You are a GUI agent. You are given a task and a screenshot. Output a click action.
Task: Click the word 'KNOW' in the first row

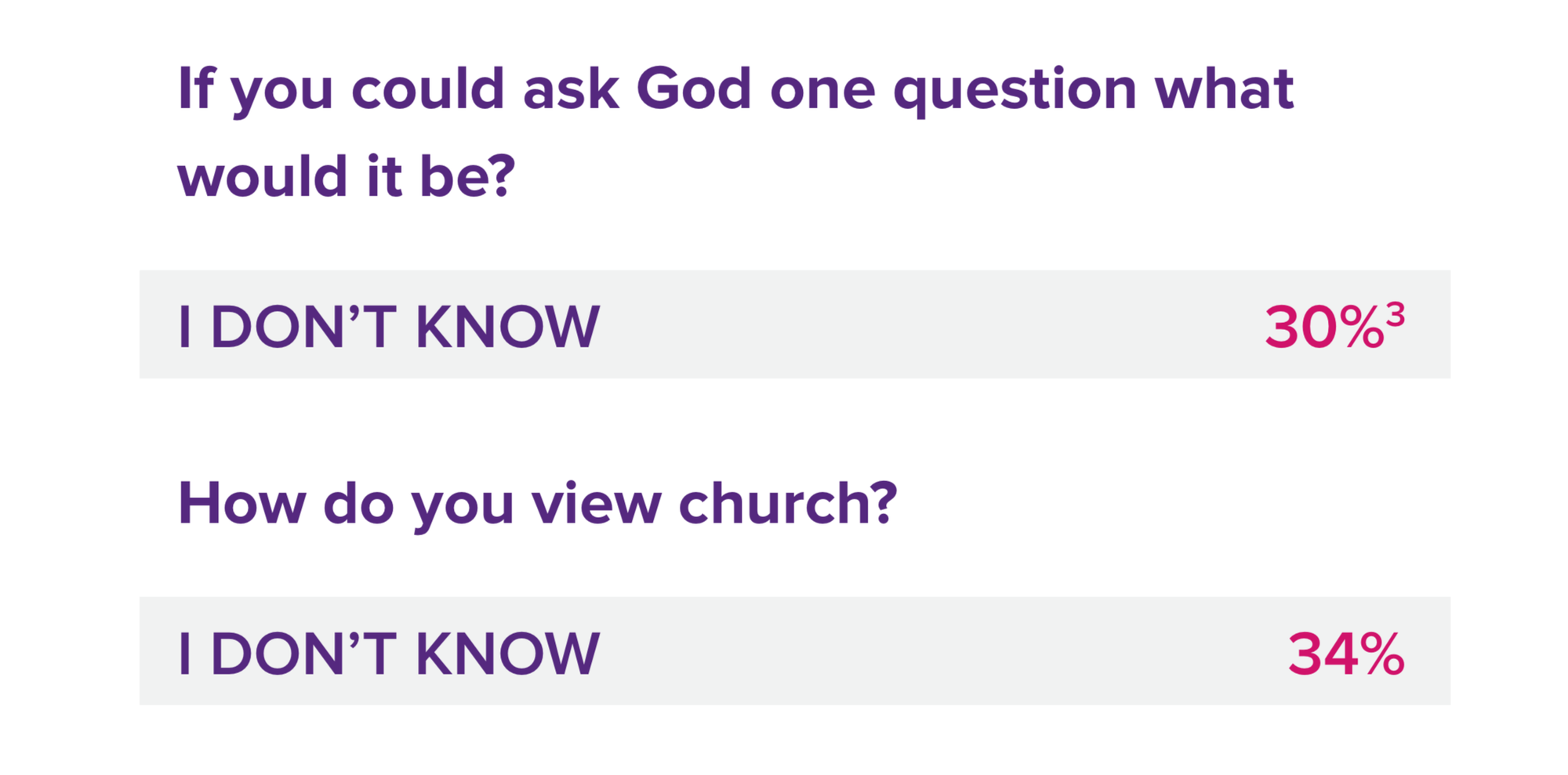pos(507,327)
